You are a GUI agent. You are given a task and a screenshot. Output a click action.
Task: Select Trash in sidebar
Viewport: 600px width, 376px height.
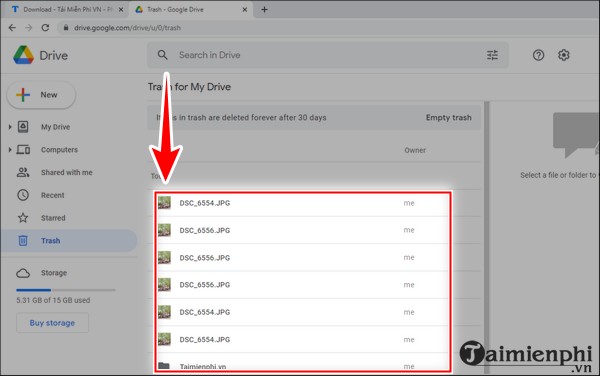(69, 241)
